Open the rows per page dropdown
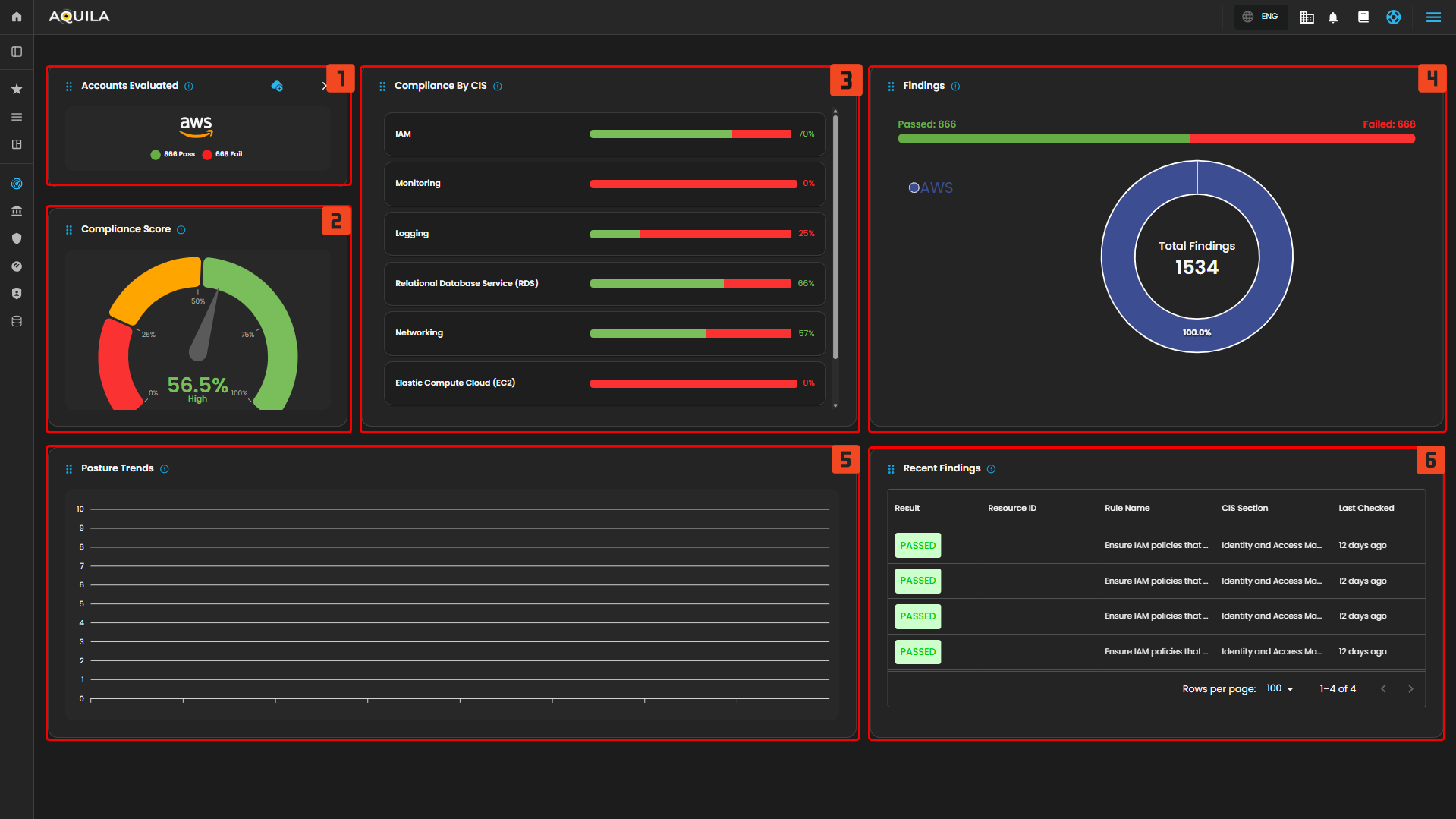 coord(1279,688)
